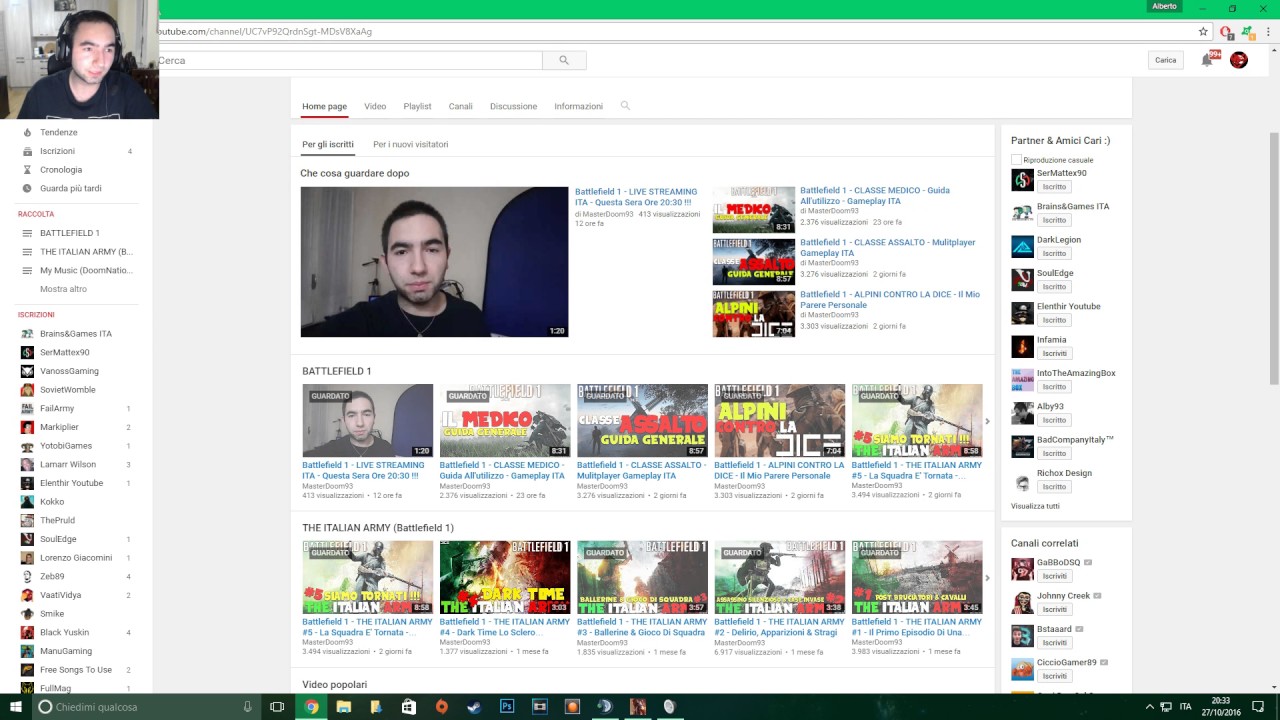This screenshot has width=1280, height=720.
Task: Toggle the Riproduzione casuale checkbox
Action: 1016,160
